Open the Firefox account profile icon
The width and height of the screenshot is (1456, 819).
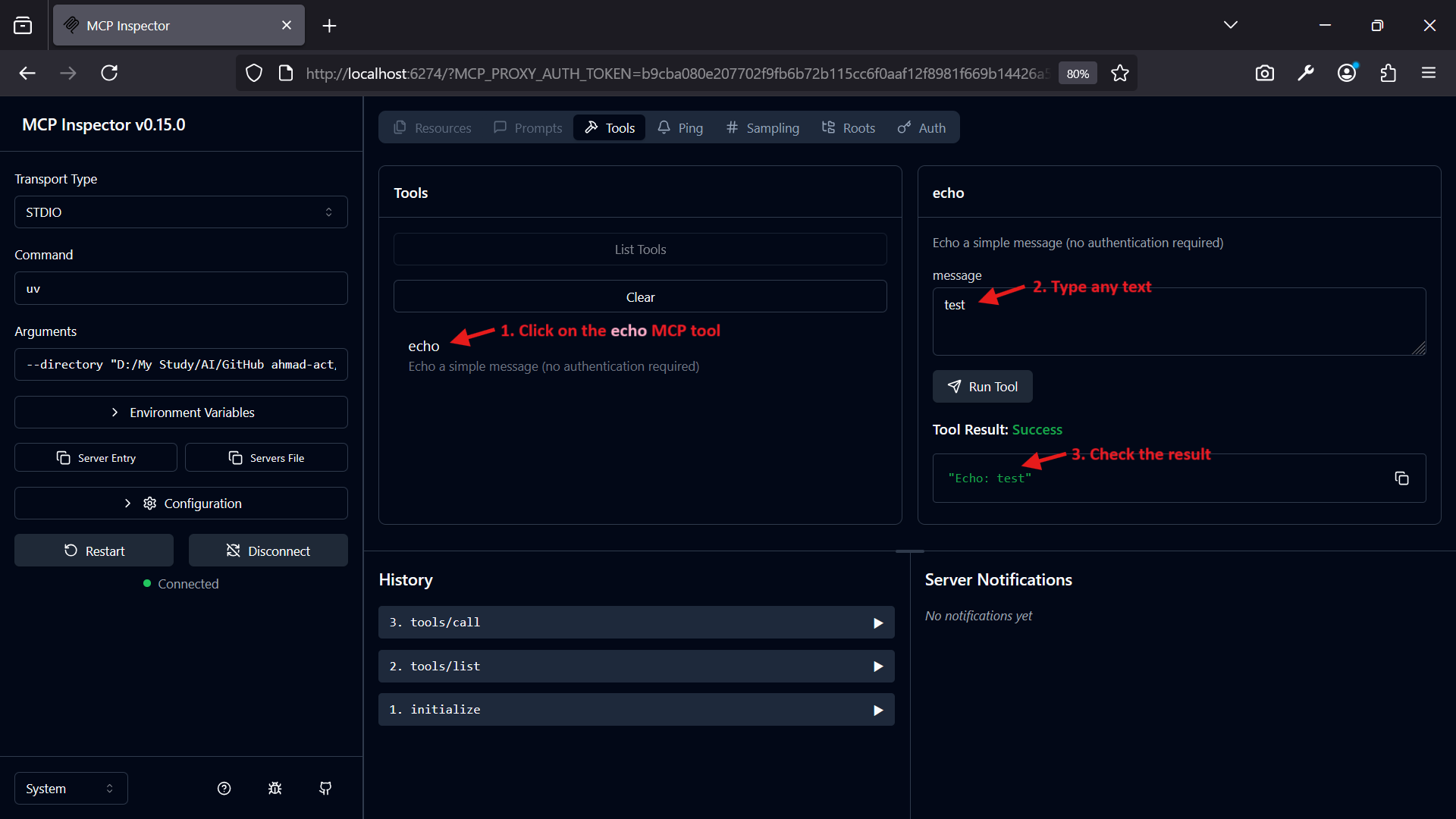pos(1347,73)
